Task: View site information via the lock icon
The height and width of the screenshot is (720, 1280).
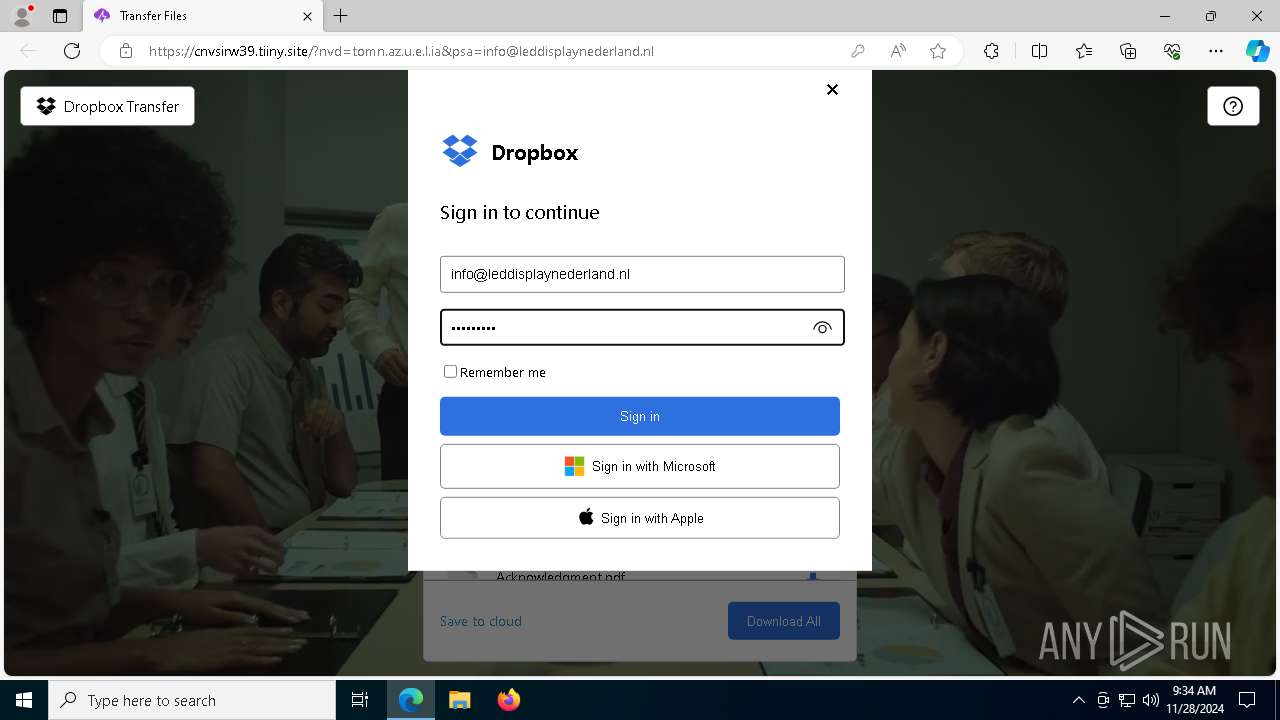Action: [126, 51]
